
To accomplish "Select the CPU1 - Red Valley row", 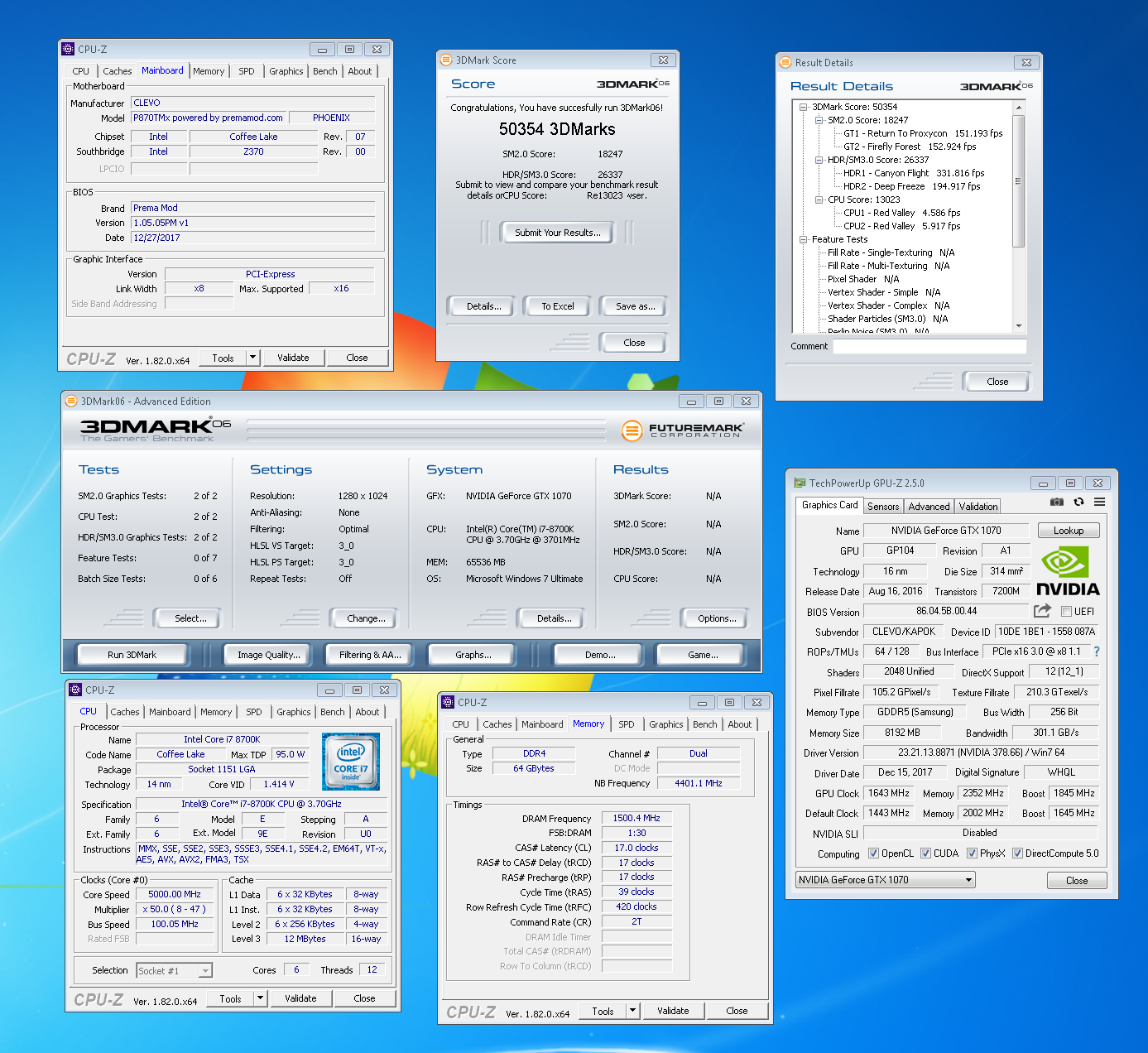I will [902, 213].
